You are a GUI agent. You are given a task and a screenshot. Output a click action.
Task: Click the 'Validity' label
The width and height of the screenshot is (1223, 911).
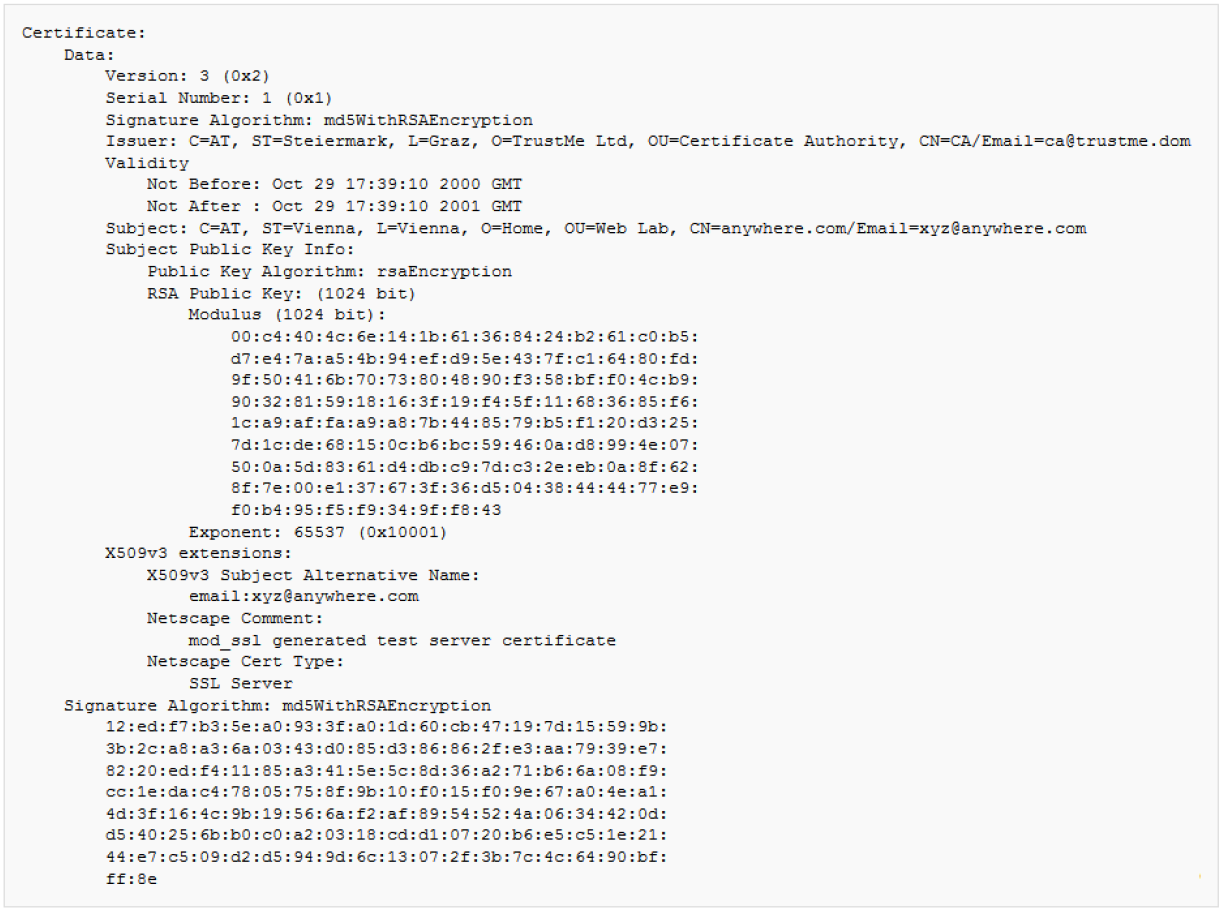[x=147, y=163]
